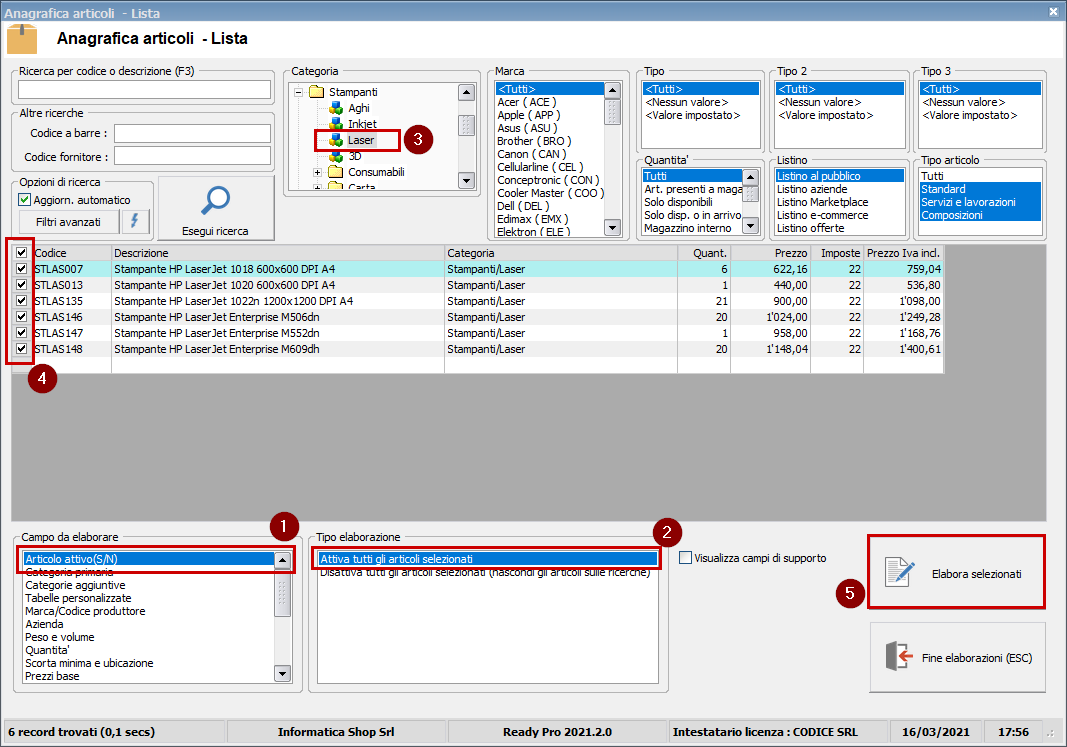The width and height of the screenshot is (1067, 747).
Task: Select <Nessun valore> in Tipo list
Action: pos(700,102)
